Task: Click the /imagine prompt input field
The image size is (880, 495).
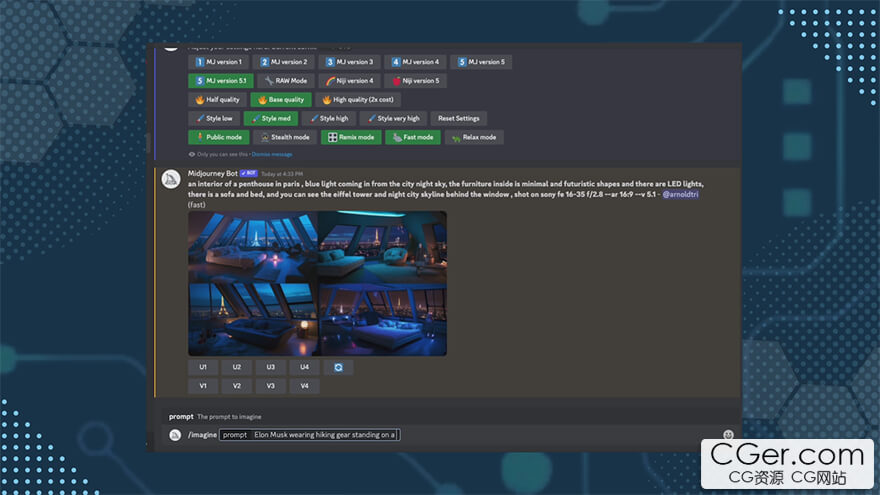Action: point(309,435)
